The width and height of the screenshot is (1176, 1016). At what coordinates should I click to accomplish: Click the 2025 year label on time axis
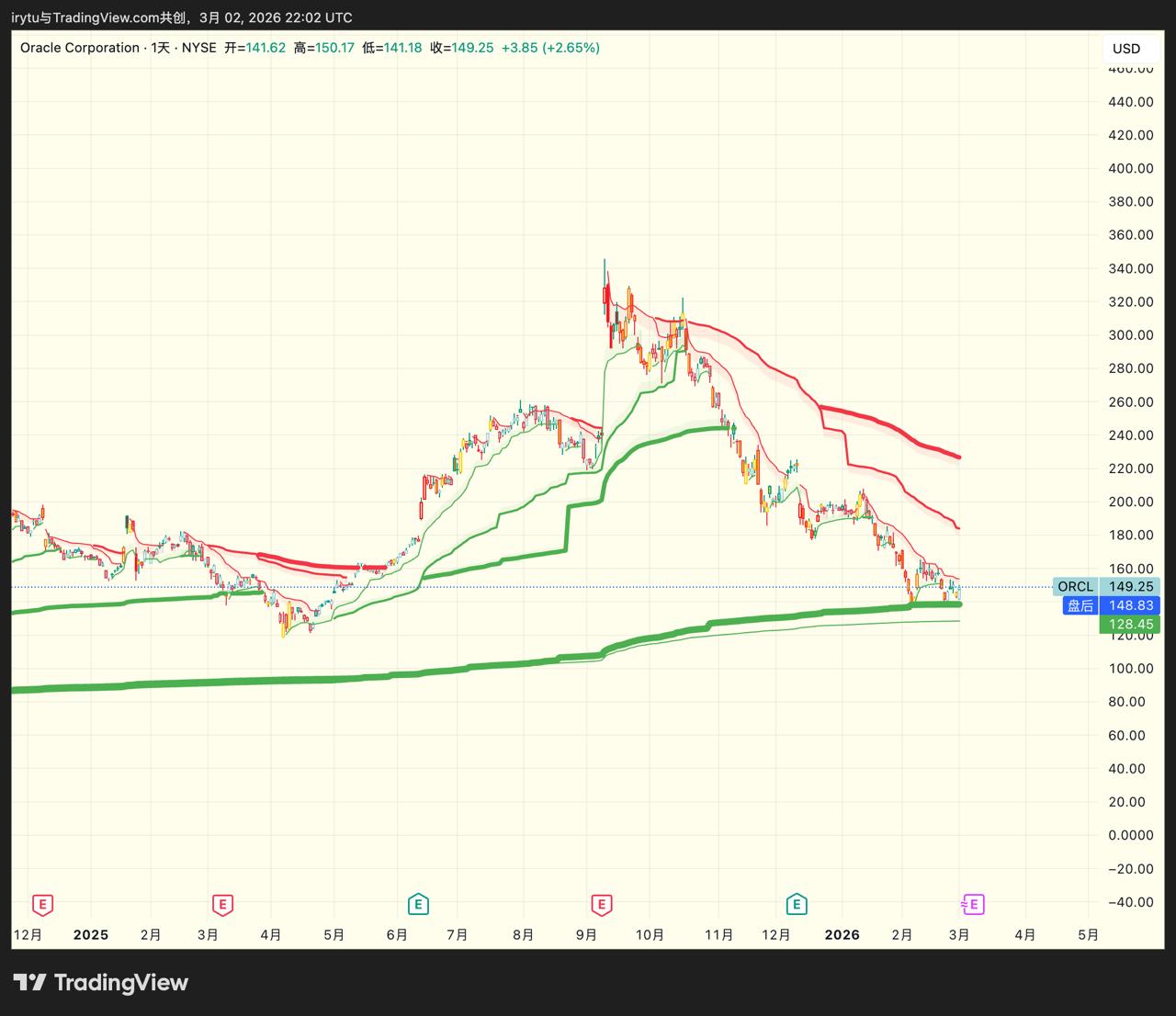90,935
